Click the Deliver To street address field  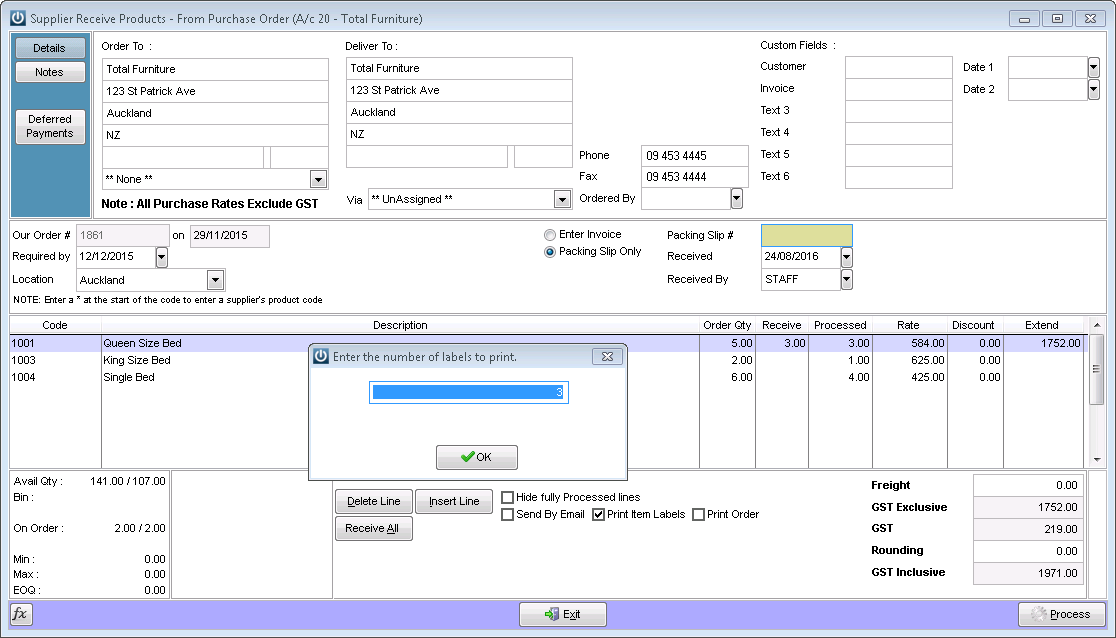459,90
